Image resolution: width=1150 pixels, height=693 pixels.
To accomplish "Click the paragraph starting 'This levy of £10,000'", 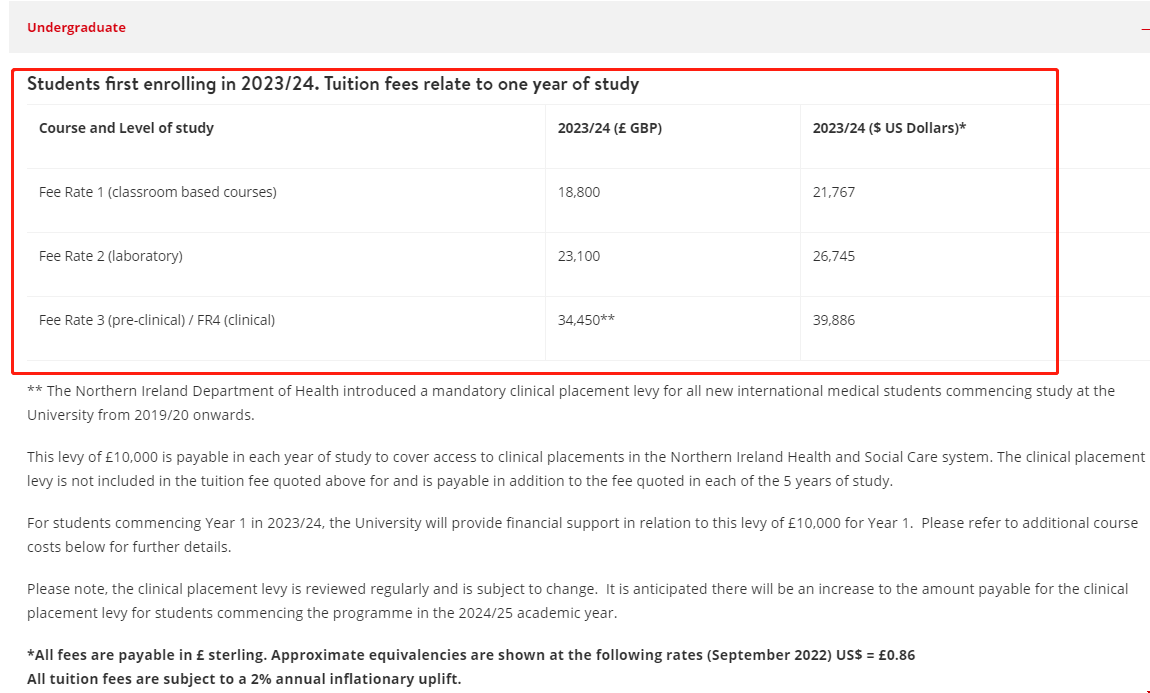I will coord(585,468).
